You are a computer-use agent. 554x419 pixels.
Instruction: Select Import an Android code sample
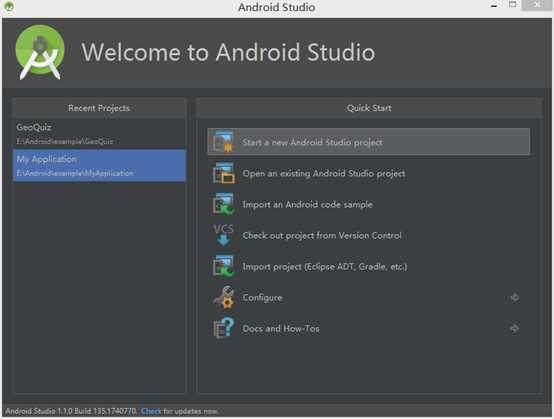[369, 205]
